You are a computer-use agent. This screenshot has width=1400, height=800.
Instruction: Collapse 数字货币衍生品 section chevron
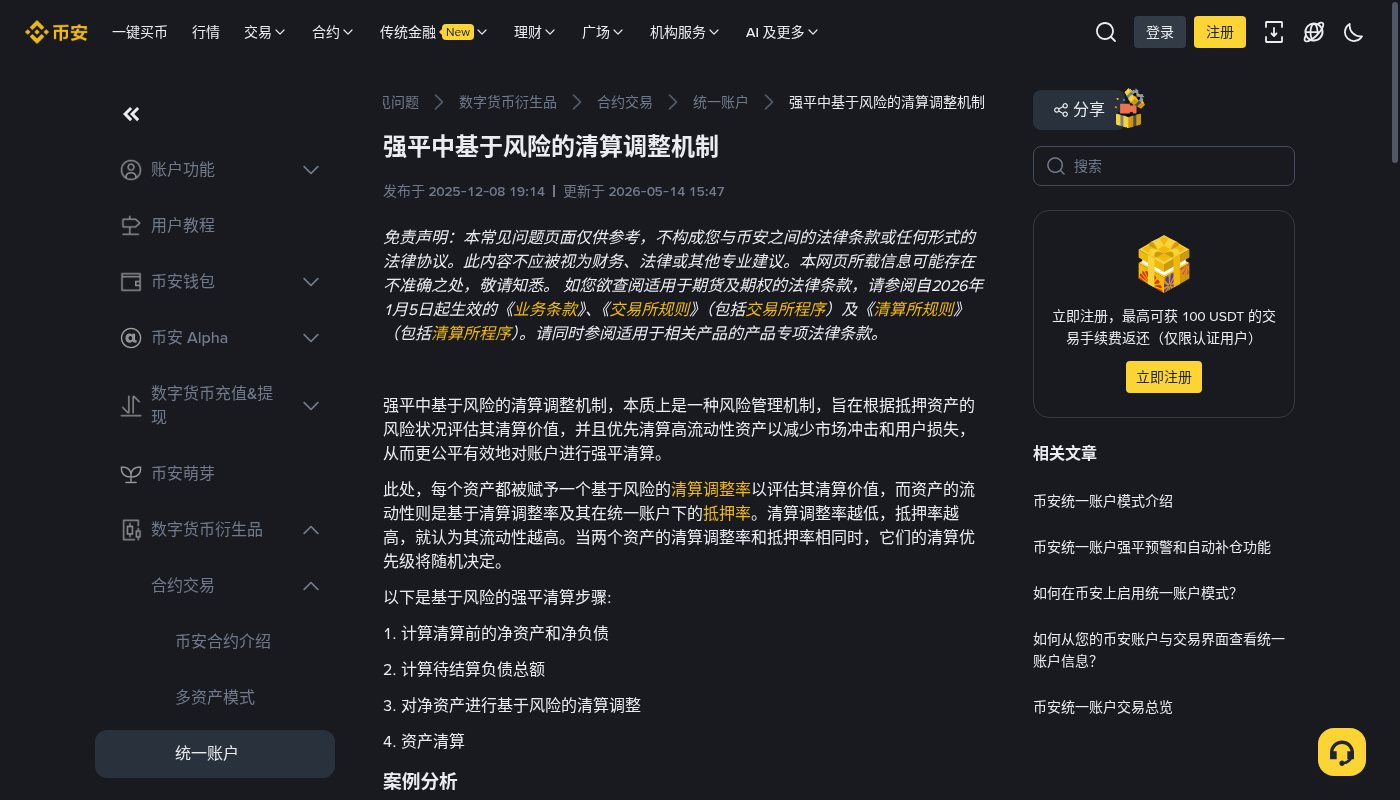pos(311,530)
